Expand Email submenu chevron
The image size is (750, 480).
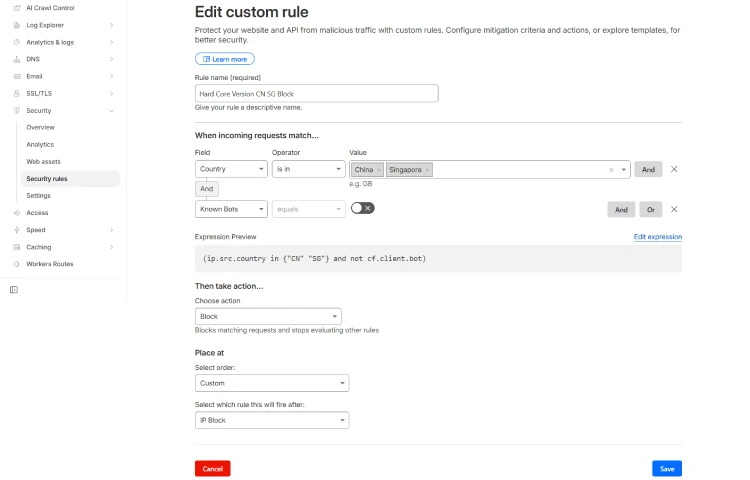[111, 76]
